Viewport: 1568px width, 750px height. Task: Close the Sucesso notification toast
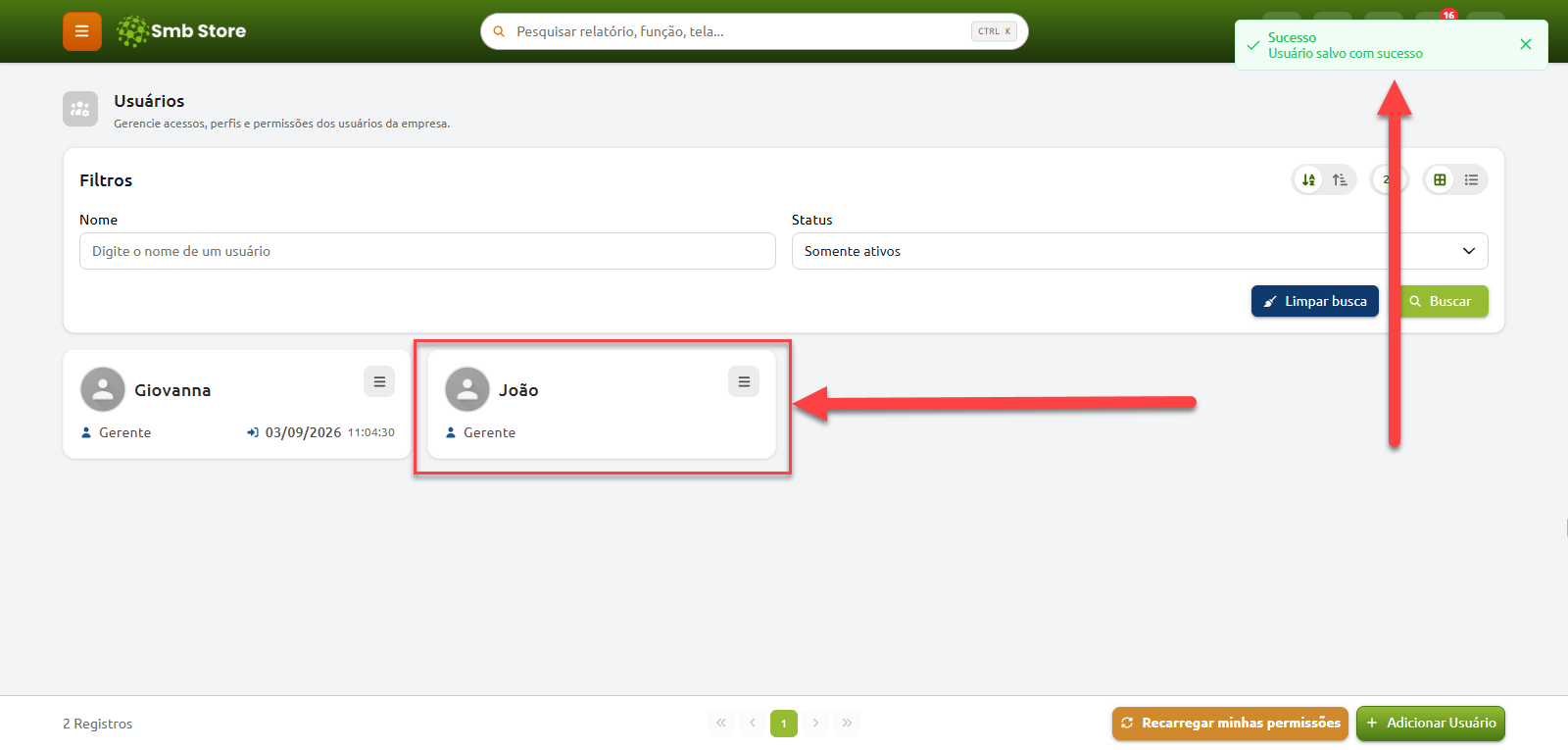[x=1525, y=44]
